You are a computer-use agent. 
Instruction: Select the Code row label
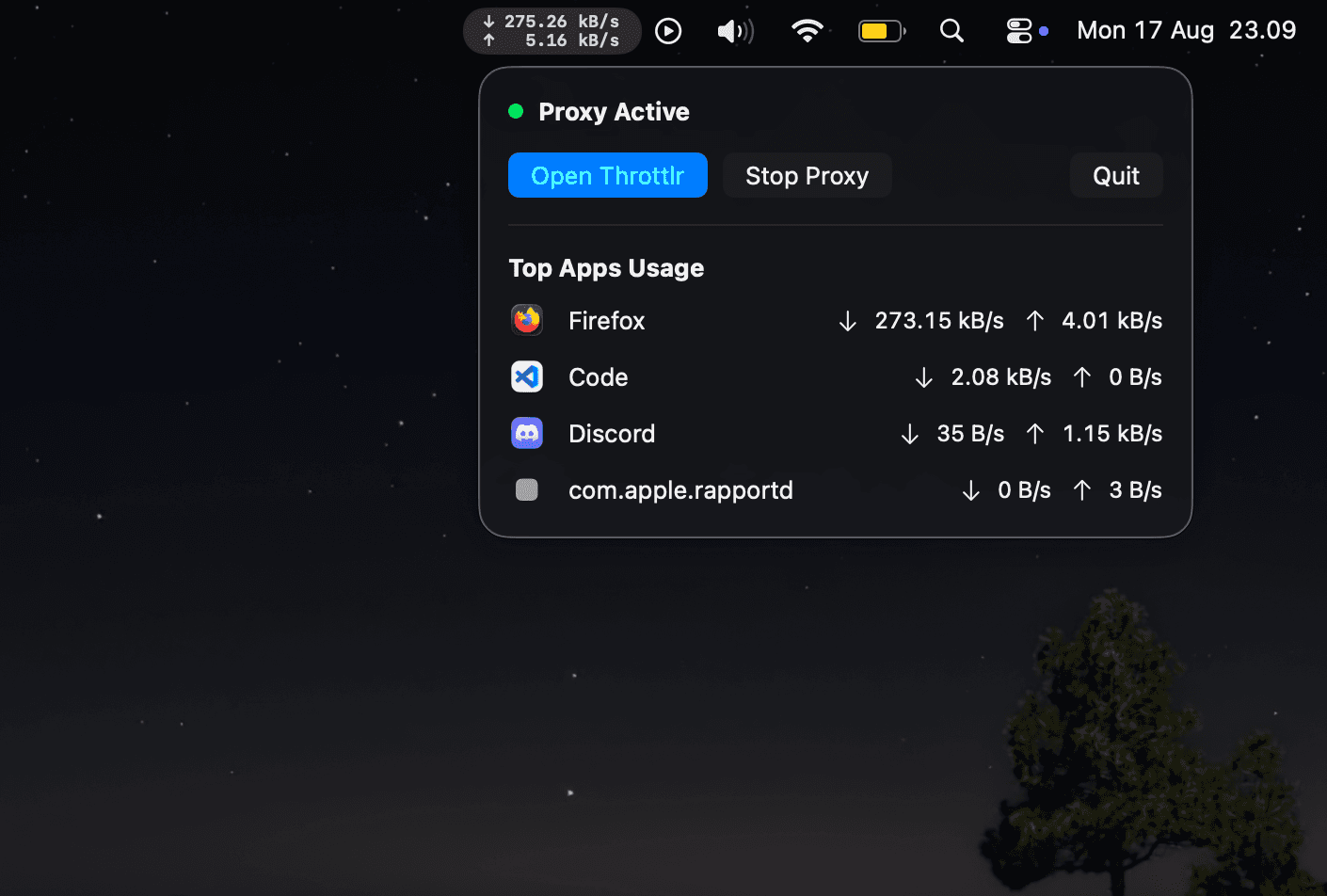tap(598, 377)
